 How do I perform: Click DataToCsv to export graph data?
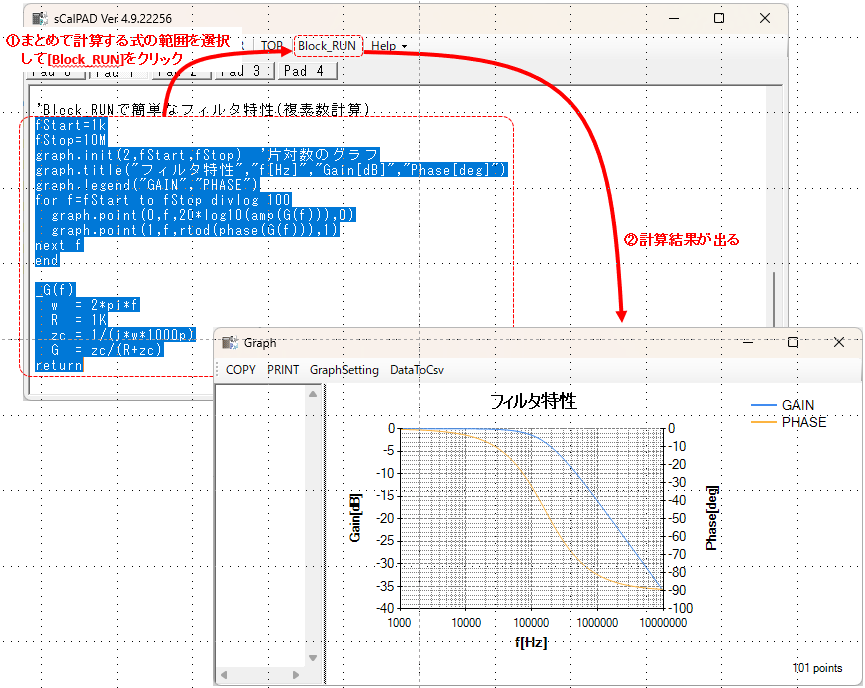[x=417, y=370]
